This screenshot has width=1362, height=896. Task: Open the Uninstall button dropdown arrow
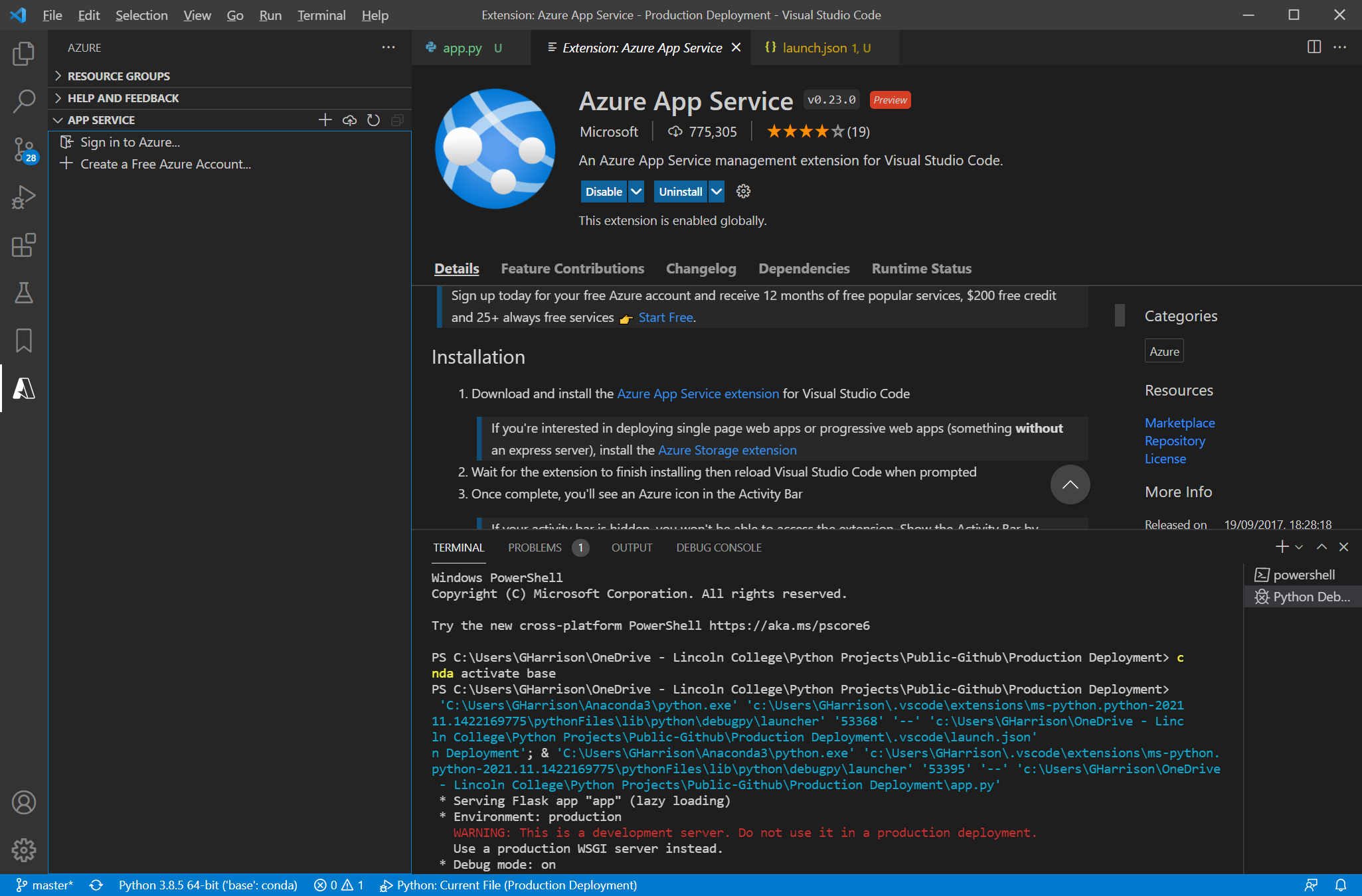(x=717, y=192)
